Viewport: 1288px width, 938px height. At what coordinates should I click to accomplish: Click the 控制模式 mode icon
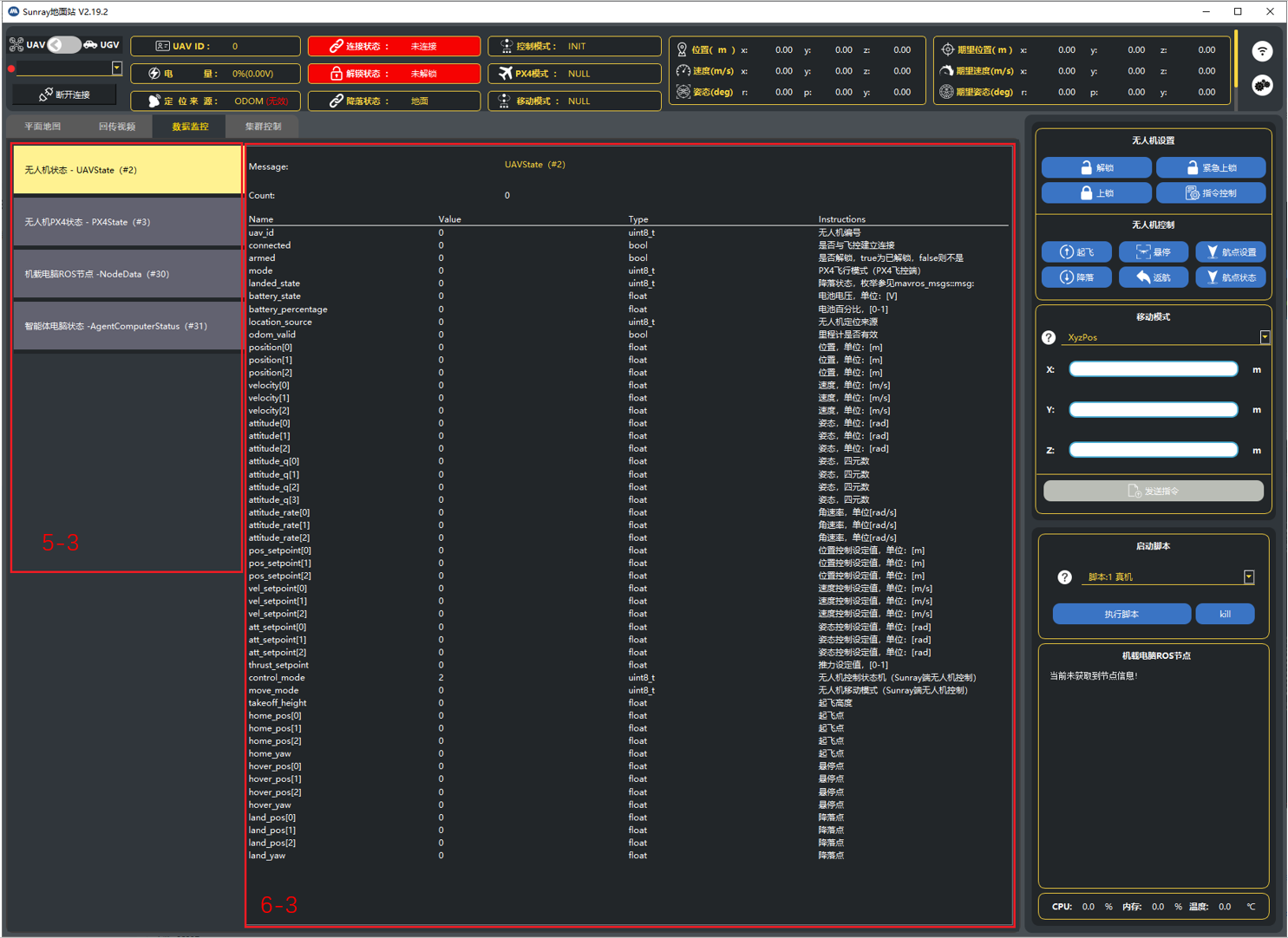tap(507, 46)
